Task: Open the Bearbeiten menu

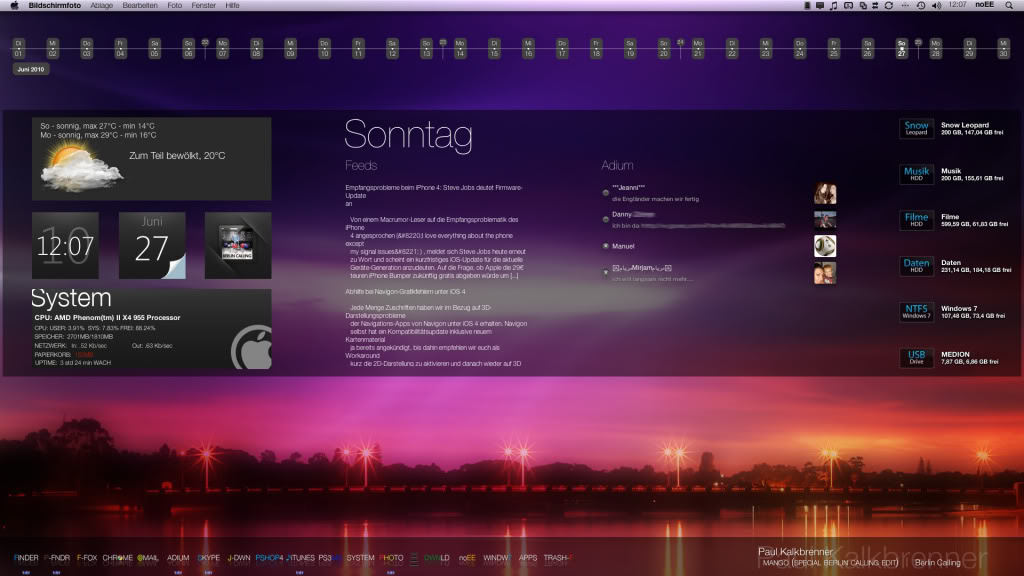Action: tap(140, 5)
